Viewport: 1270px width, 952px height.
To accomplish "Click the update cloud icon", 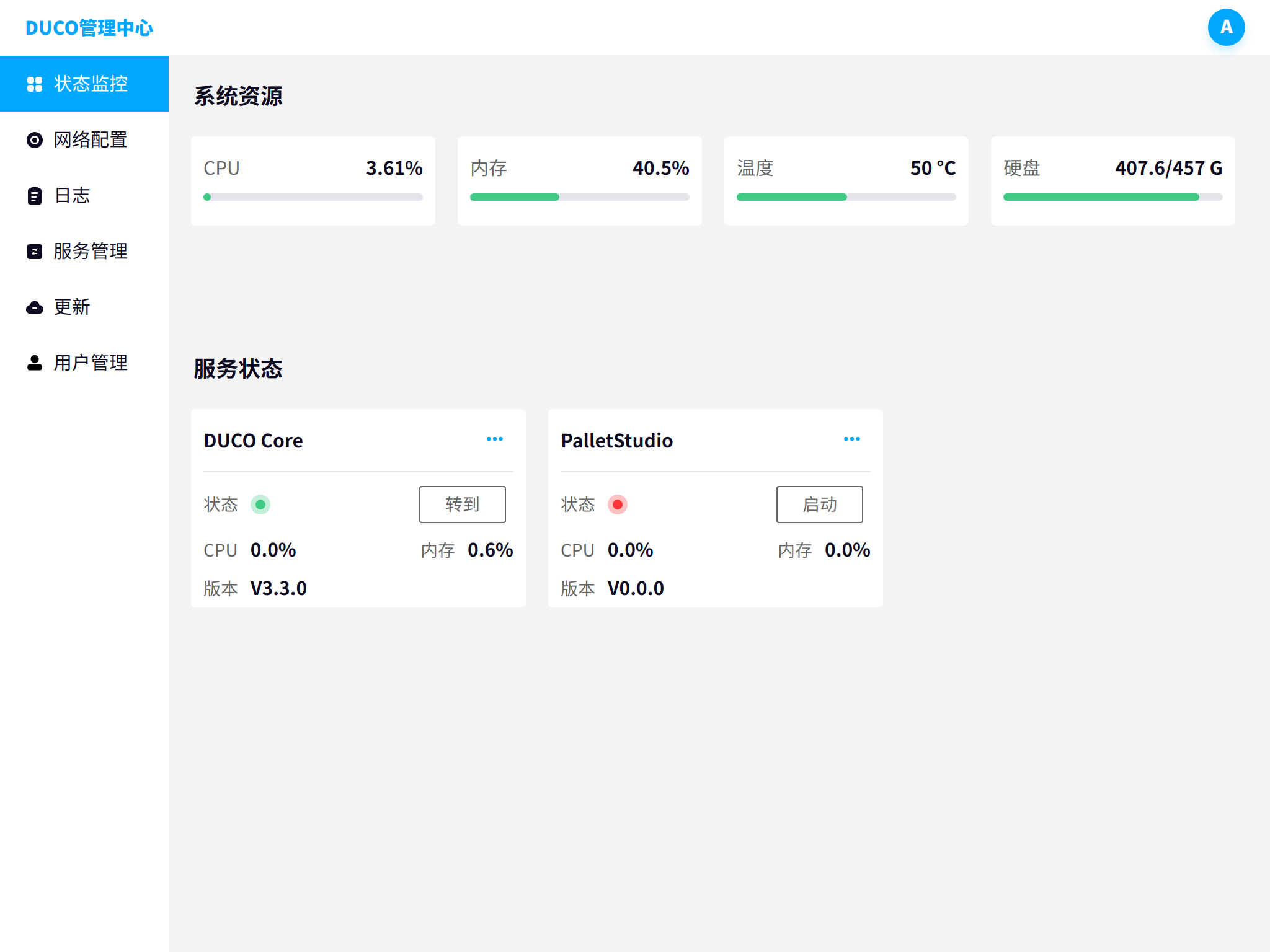I will tap(35, 307).
